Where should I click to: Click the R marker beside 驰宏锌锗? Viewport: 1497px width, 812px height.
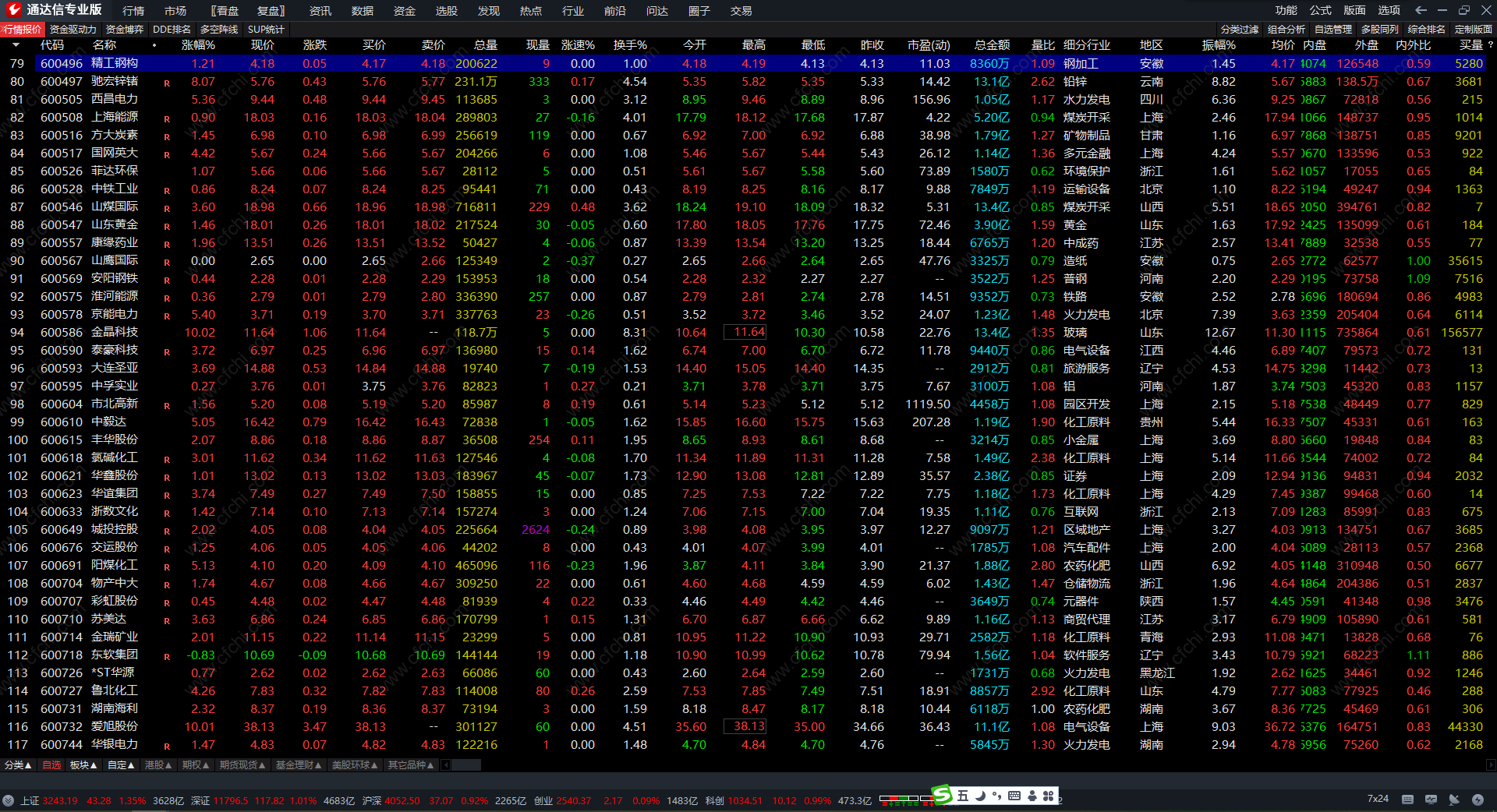pyautogui.click(x=167, y=83)
